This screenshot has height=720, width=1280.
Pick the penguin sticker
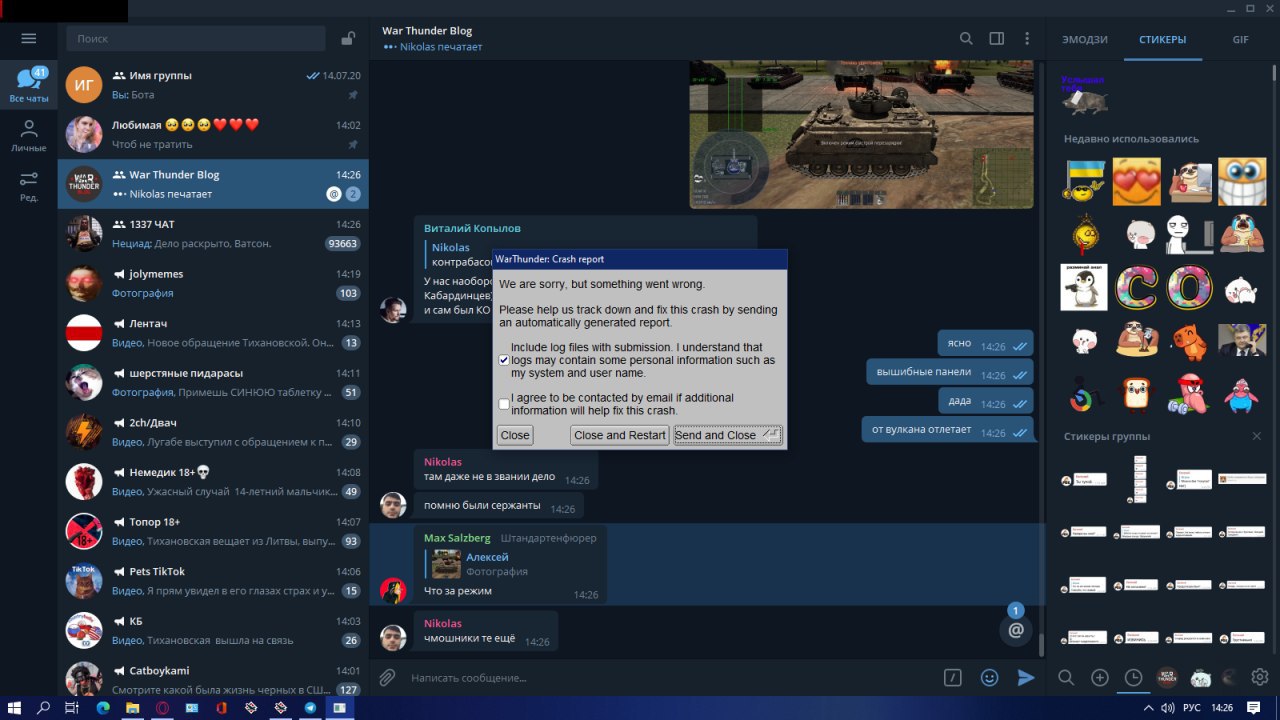[x=1084, y=288]
